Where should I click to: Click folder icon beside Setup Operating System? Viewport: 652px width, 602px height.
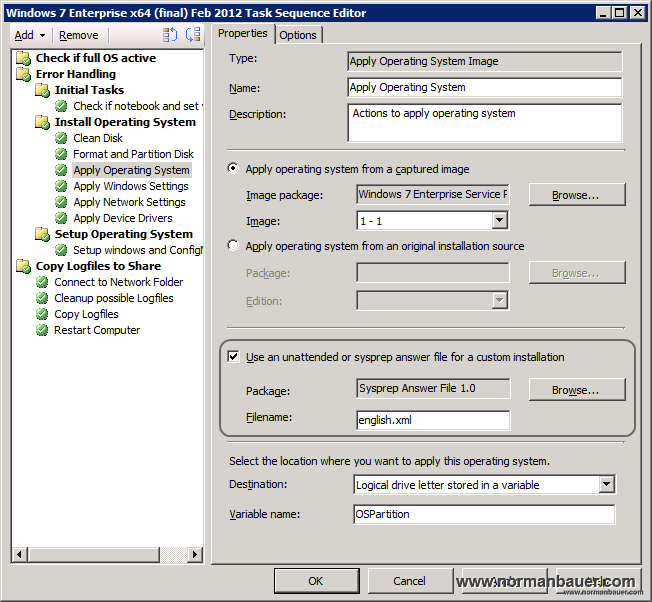point(42,234)
